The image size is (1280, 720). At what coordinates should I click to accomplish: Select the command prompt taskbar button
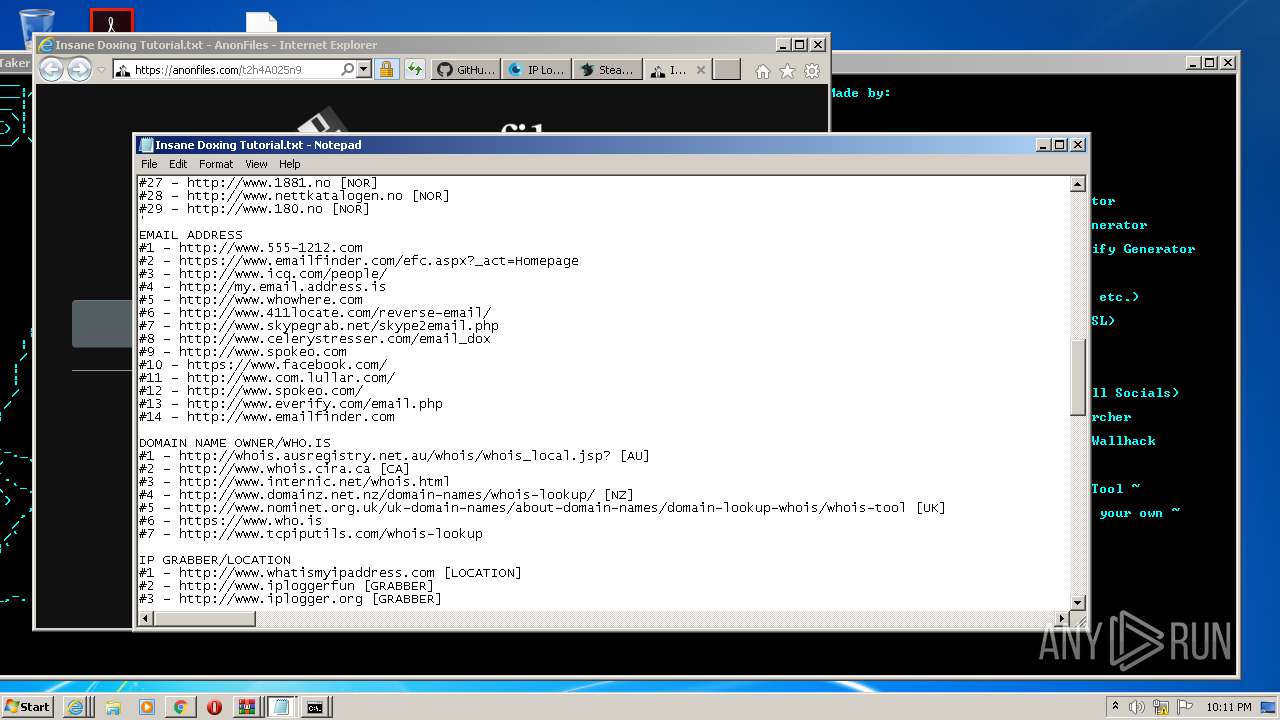(x=315, y=707)
